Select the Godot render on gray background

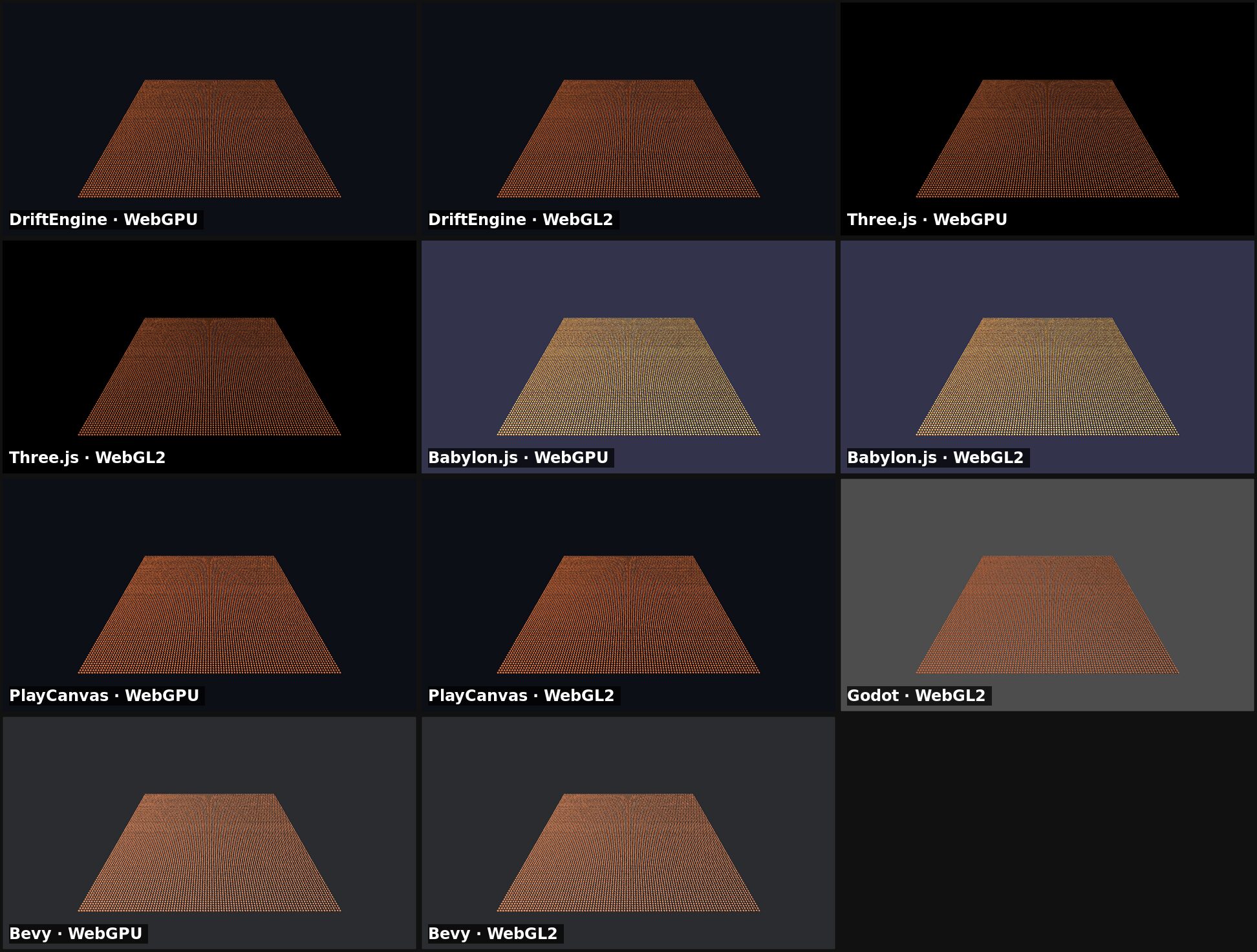tap(1047, 614)
